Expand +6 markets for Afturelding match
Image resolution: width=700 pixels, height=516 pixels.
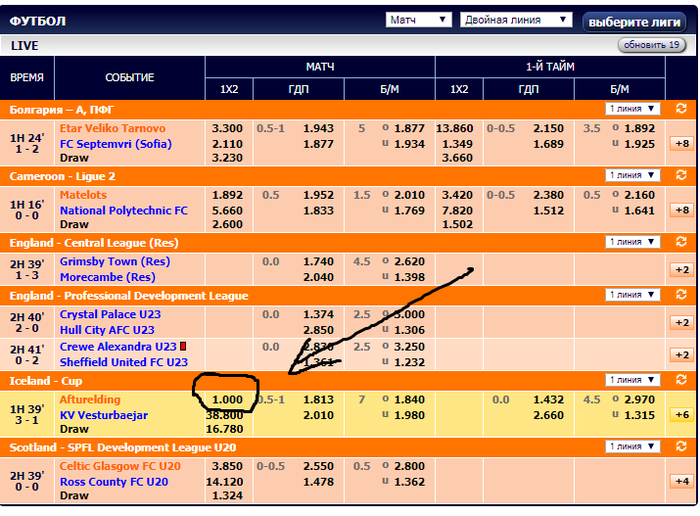(682, 415)
